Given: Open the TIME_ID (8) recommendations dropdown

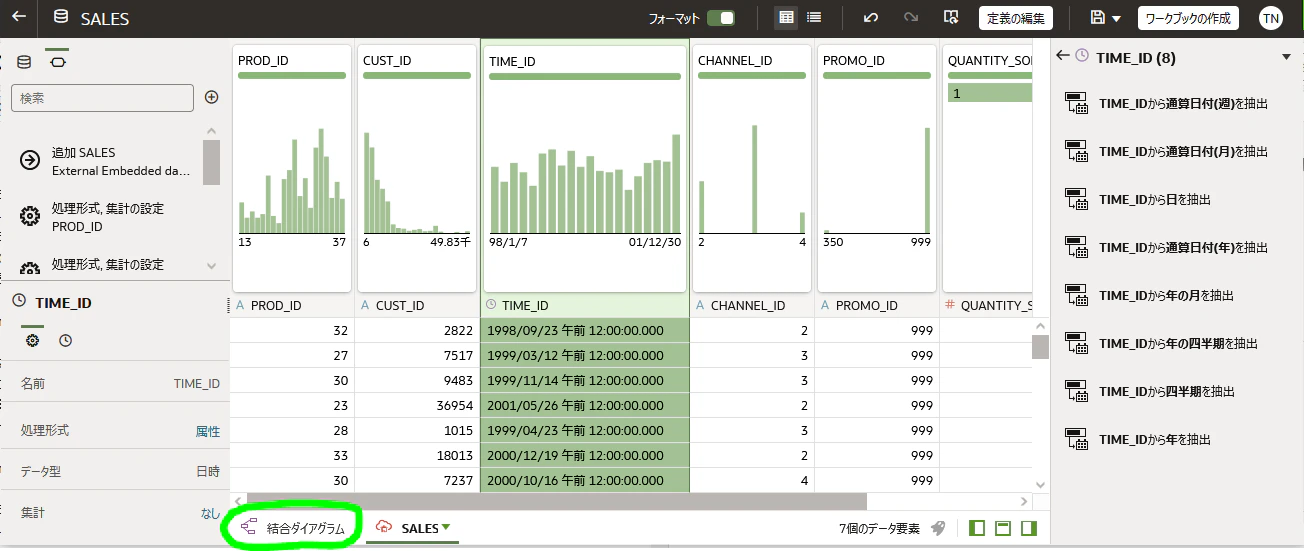Looking at the screenshot, I should point(1287,57).
